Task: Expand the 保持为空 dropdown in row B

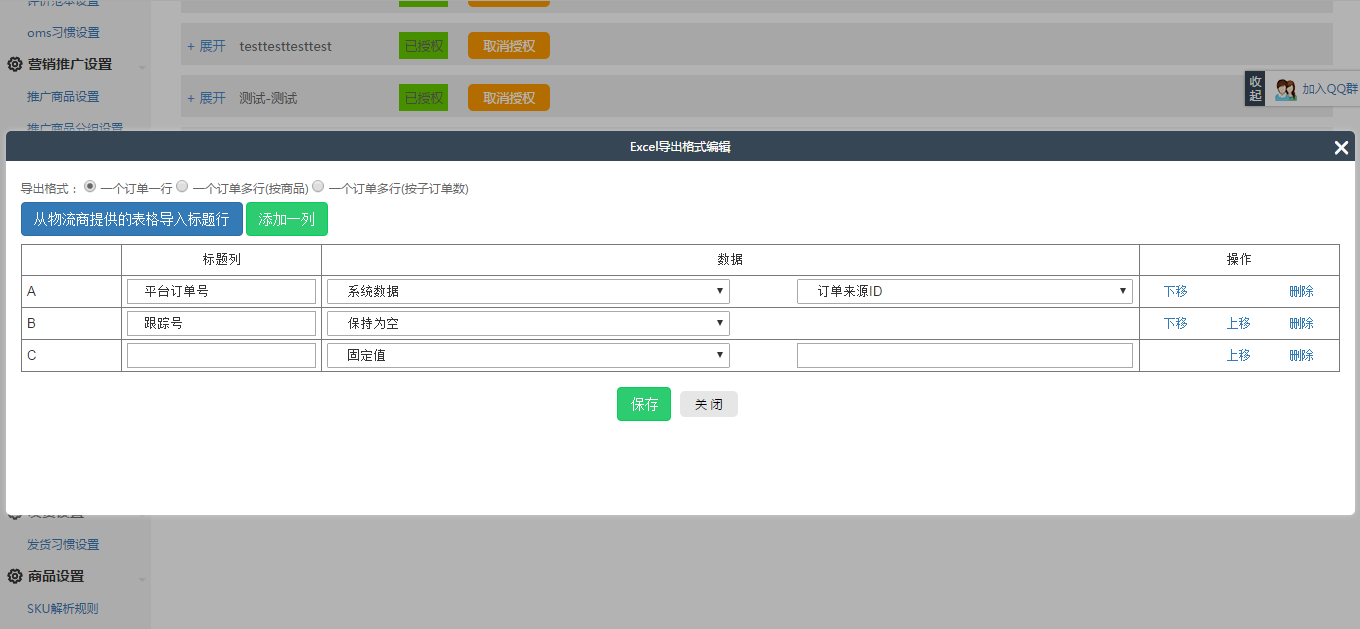Action: coord(528,323)
